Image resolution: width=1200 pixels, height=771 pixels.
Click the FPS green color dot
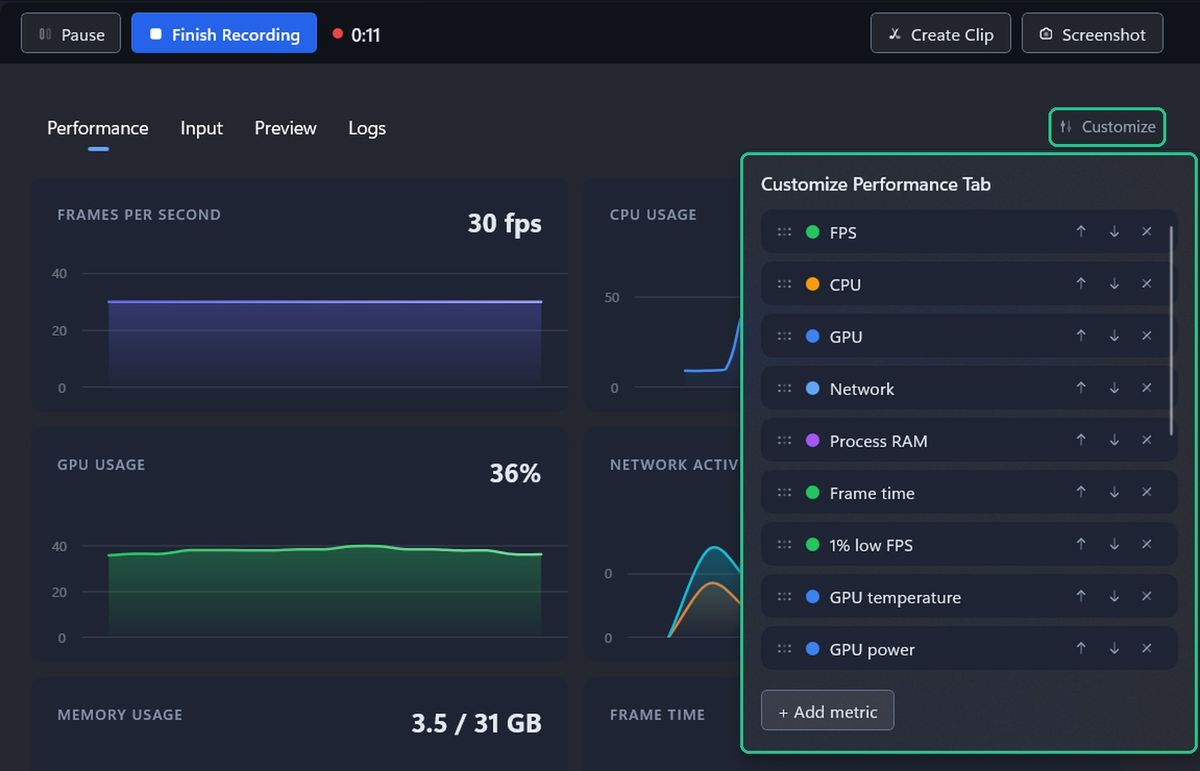point(813,232)
